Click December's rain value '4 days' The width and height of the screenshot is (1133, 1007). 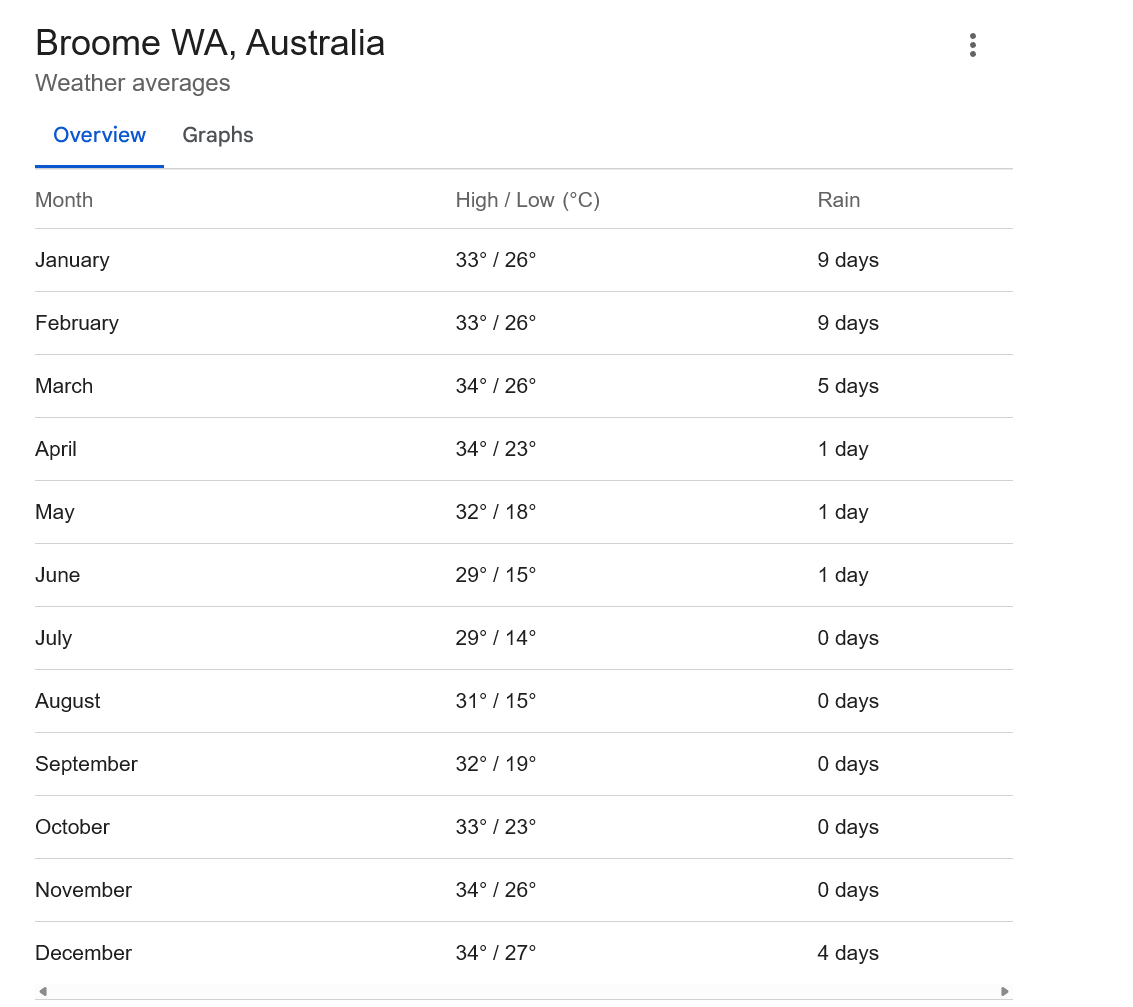pos(848,953)
